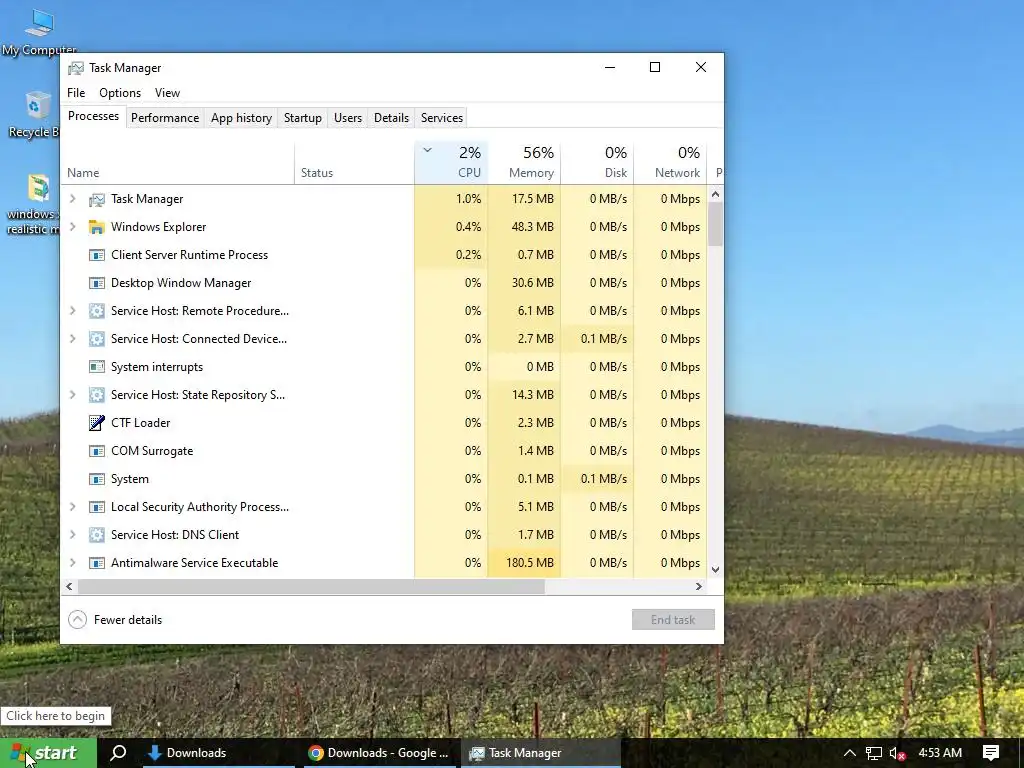Click the Client Server Runtime Process icon
The image size is (1024, 768).
click(97, 255)
